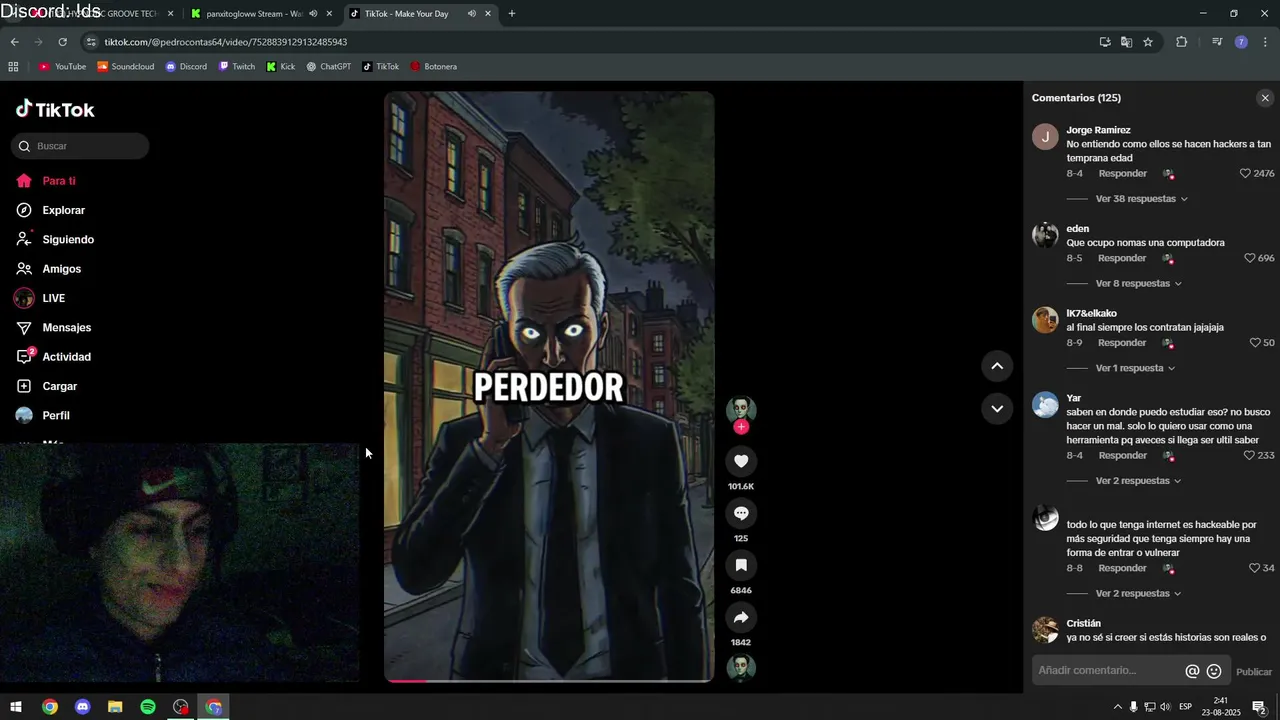Screen dimensions: 1280x720
Task: Open YouTube bookmark
Action: pos(62,67)
